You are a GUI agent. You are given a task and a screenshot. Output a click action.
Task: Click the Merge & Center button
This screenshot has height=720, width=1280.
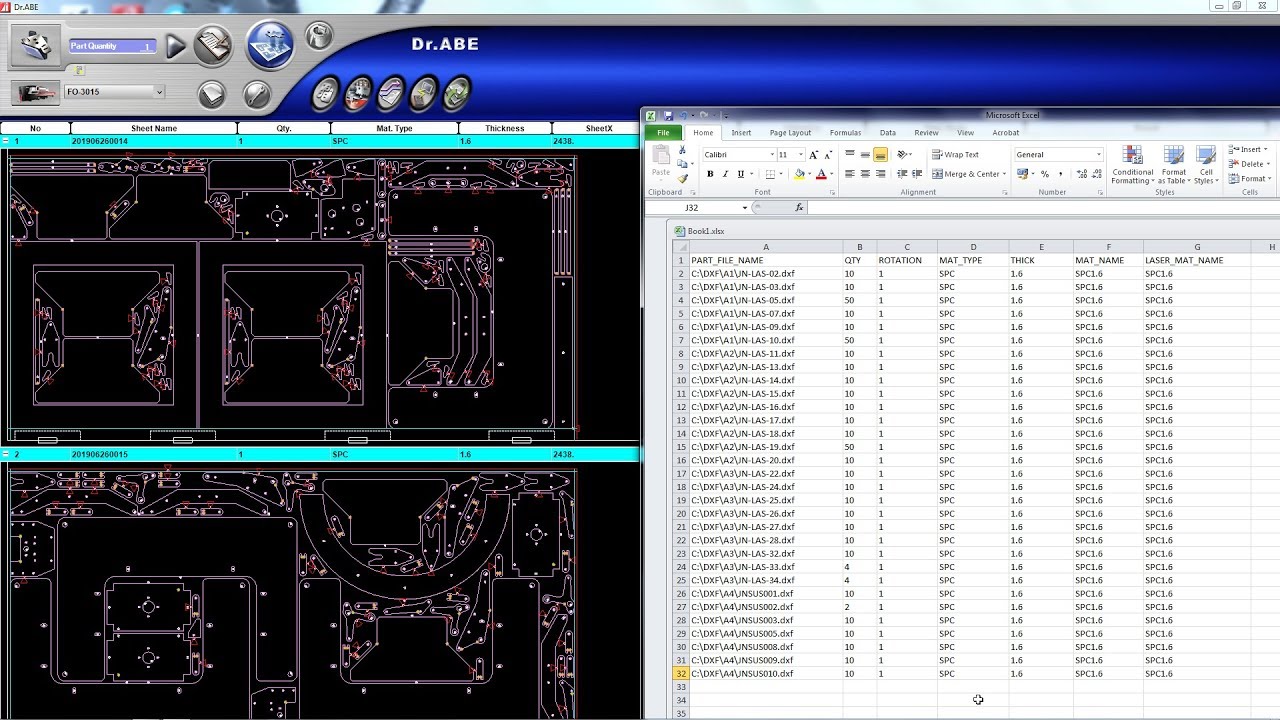(966, 174)
